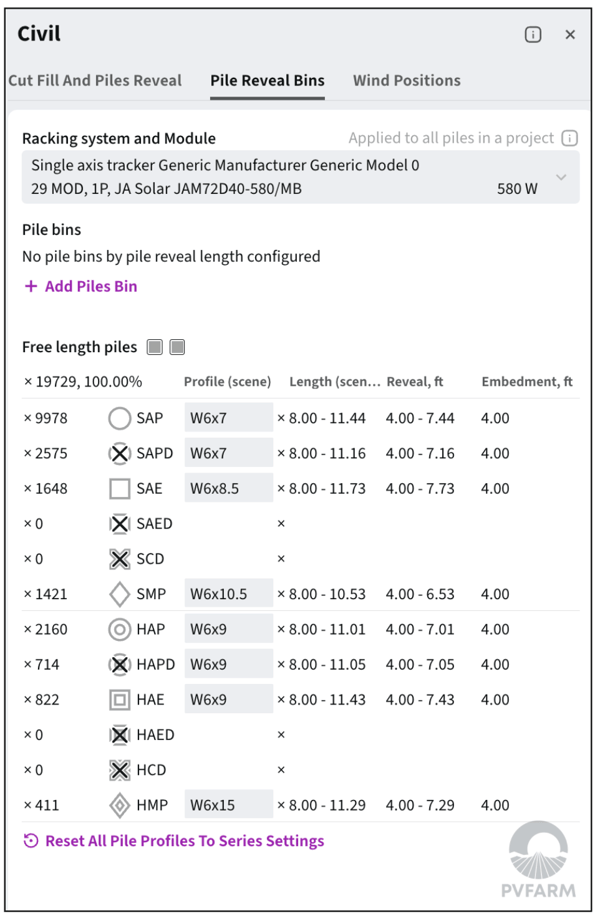Switch to the Wind Positions tab

coord(406,80)
